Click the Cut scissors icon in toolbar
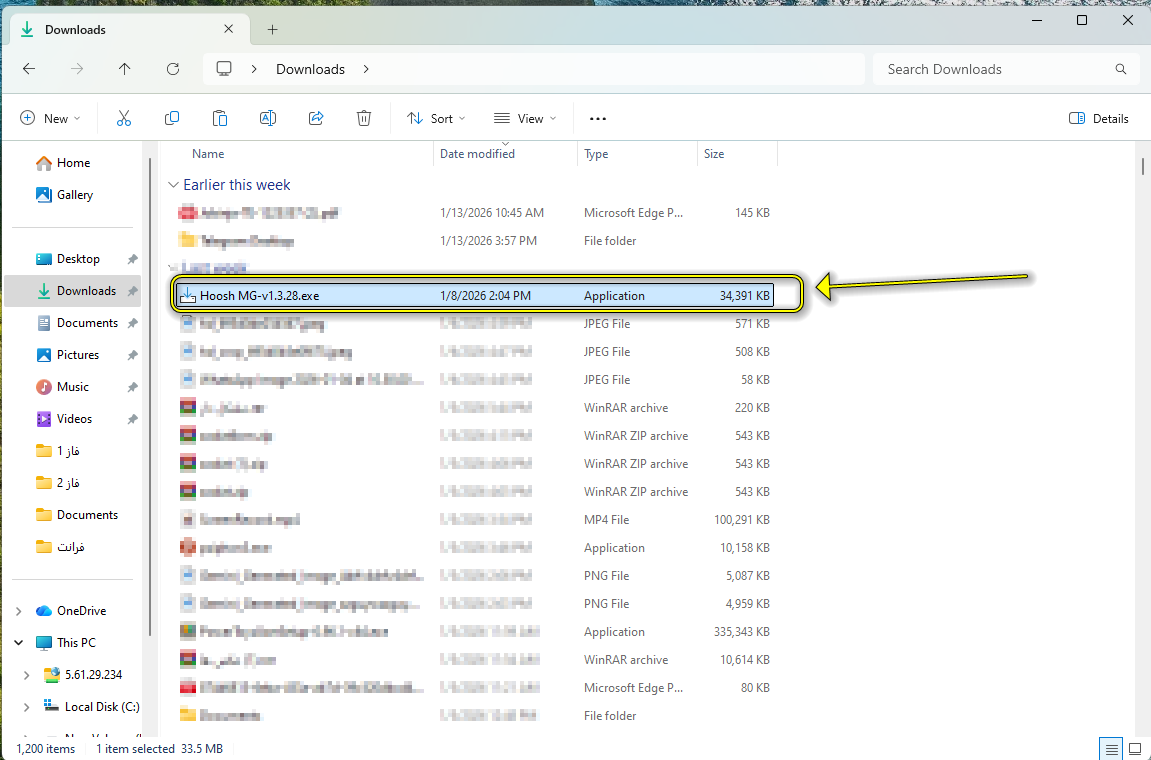The image size is (1151, 760). pos(124,118)
